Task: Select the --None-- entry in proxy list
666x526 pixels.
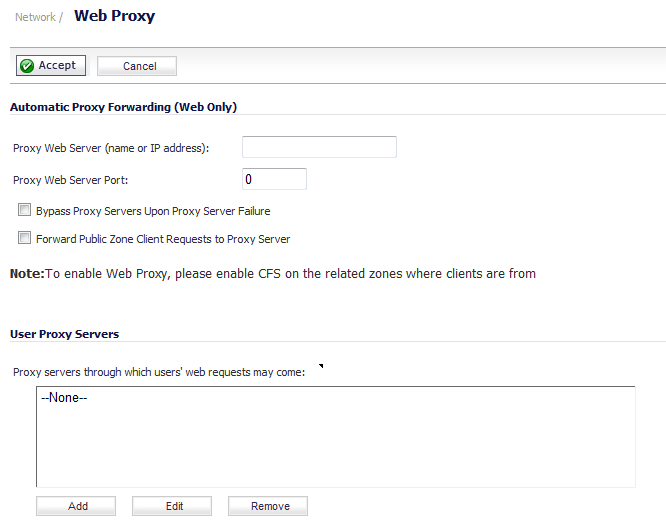Action: click(64, 398)
